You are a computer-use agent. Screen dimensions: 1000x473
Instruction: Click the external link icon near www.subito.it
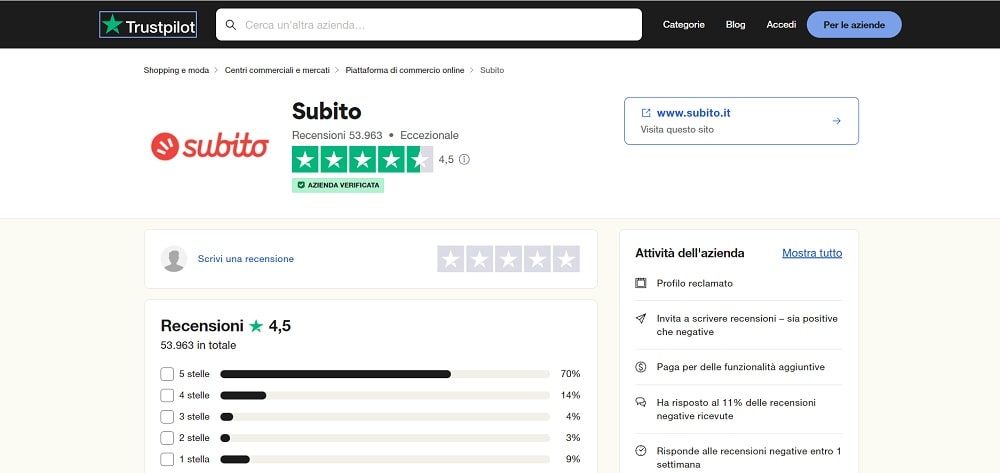point(646,113)
